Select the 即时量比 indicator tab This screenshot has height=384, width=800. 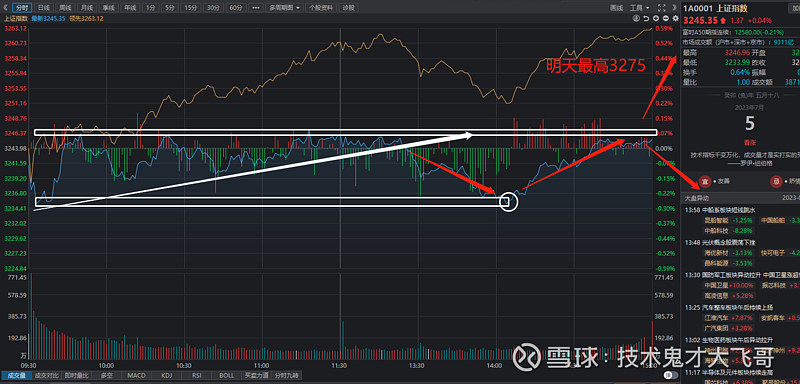[77, 375]
